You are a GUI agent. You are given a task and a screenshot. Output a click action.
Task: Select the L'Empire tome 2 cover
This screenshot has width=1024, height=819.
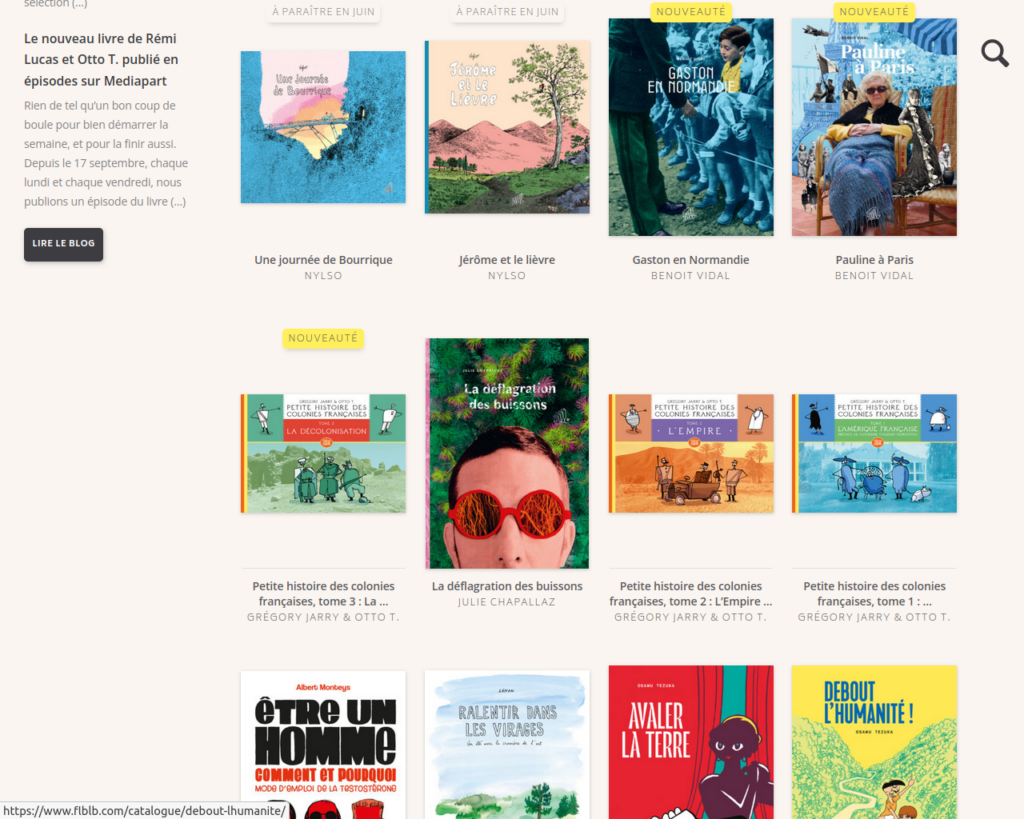(691, 453)
